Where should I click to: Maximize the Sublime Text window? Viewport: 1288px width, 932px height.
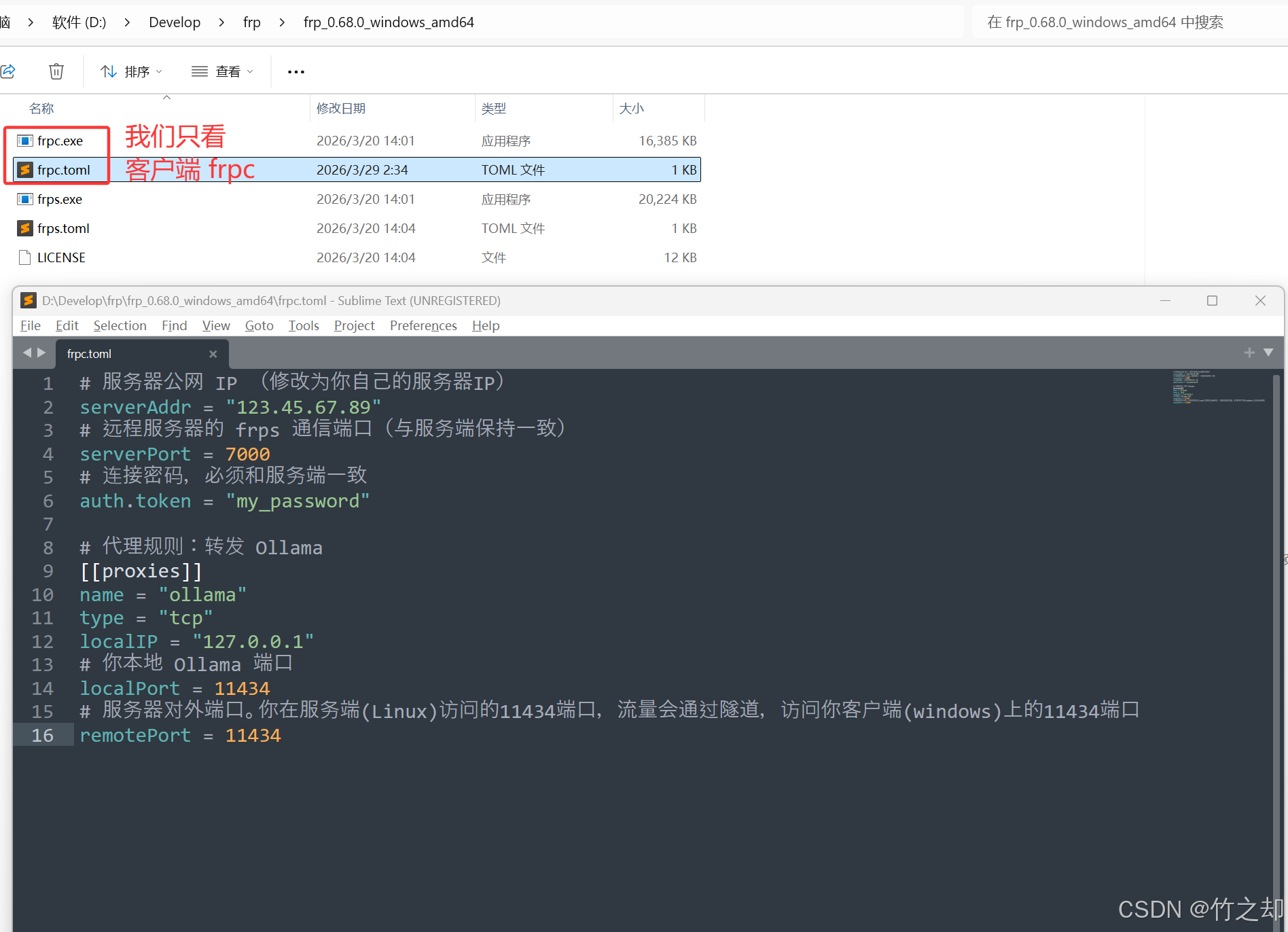[1212, 300]
